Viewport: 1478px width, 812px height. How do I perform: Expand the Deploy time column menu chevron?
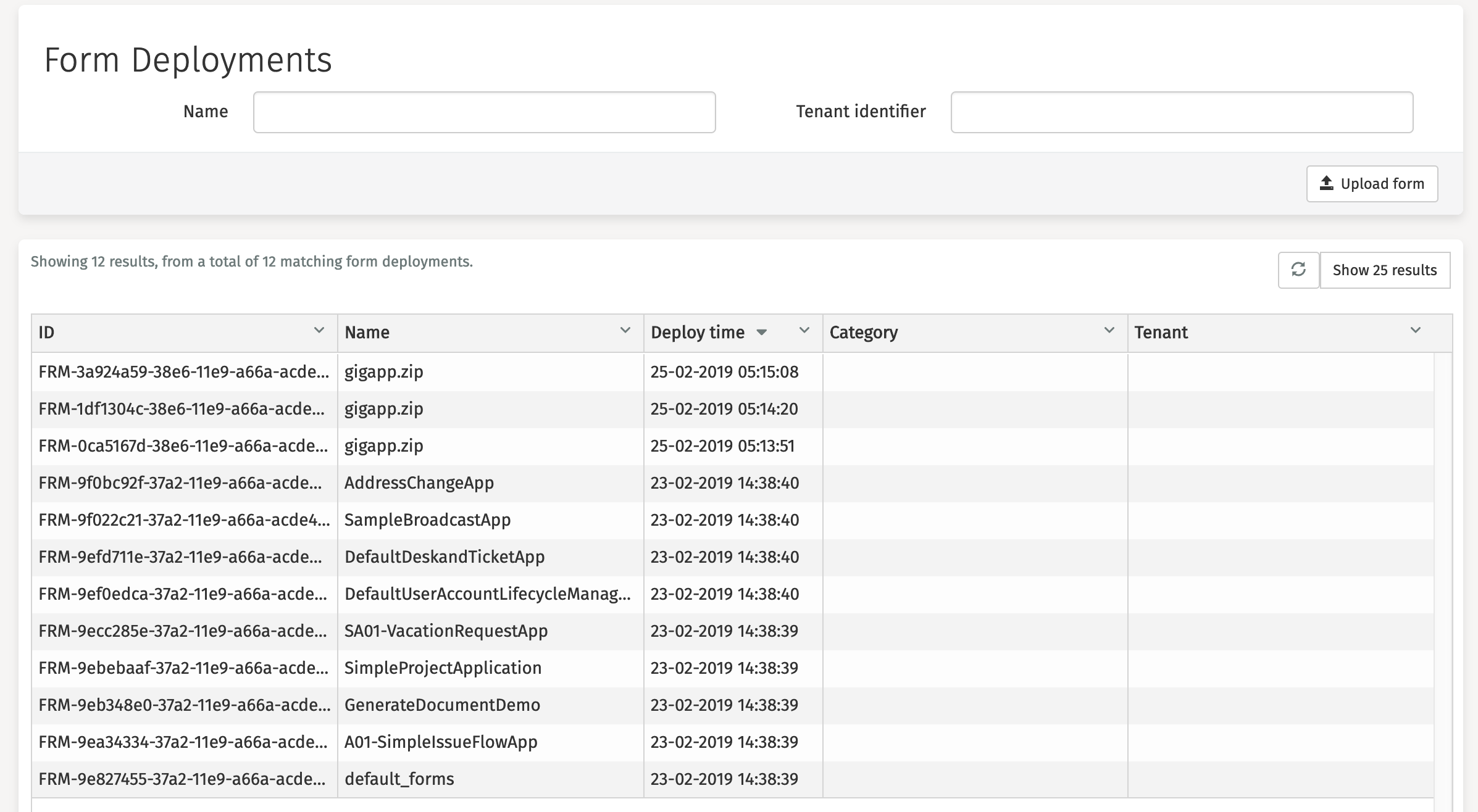tap(804, 330)
